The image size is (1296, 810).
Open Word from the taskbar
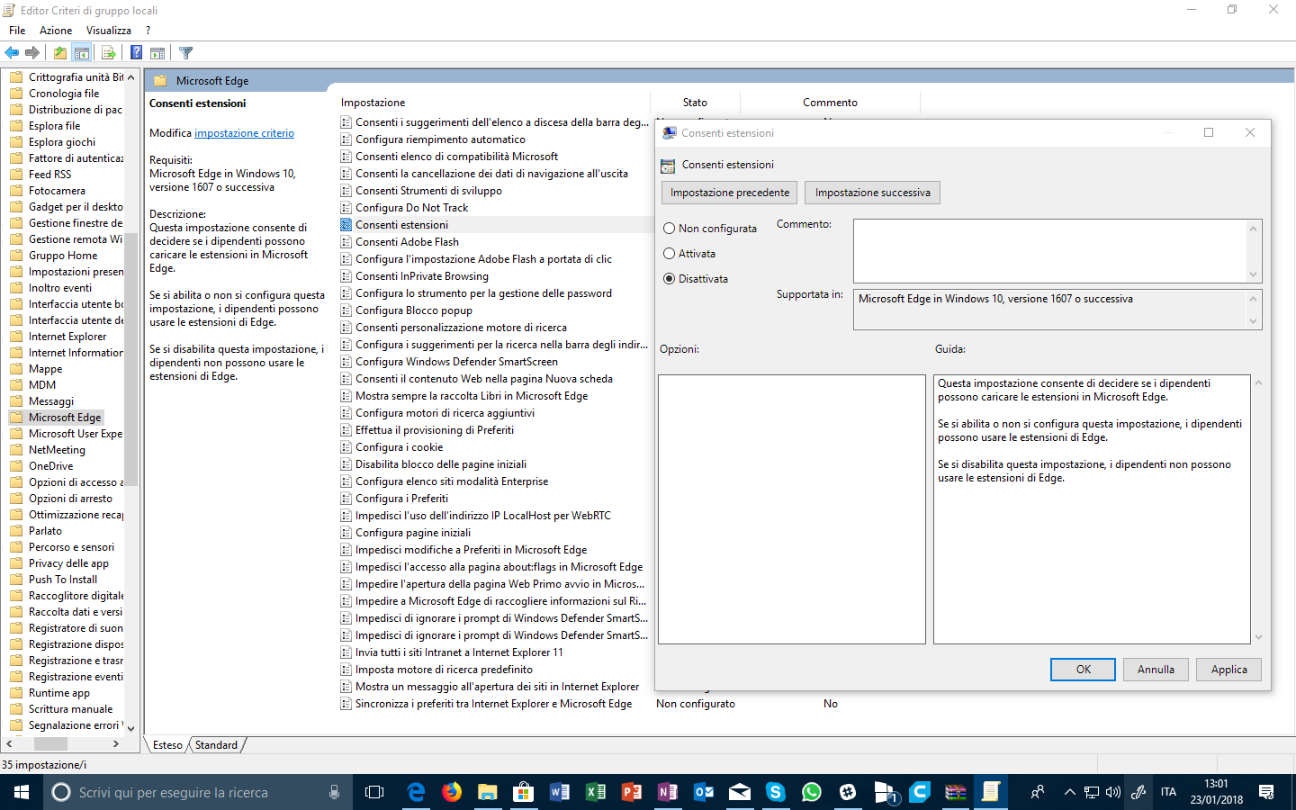559,792
